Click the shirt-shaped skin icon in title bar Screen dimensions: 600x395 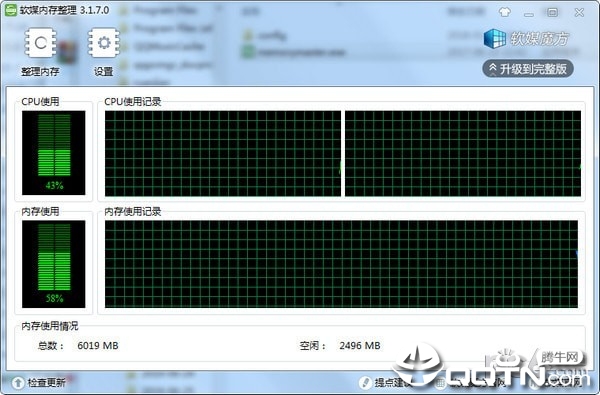point(505,12)
